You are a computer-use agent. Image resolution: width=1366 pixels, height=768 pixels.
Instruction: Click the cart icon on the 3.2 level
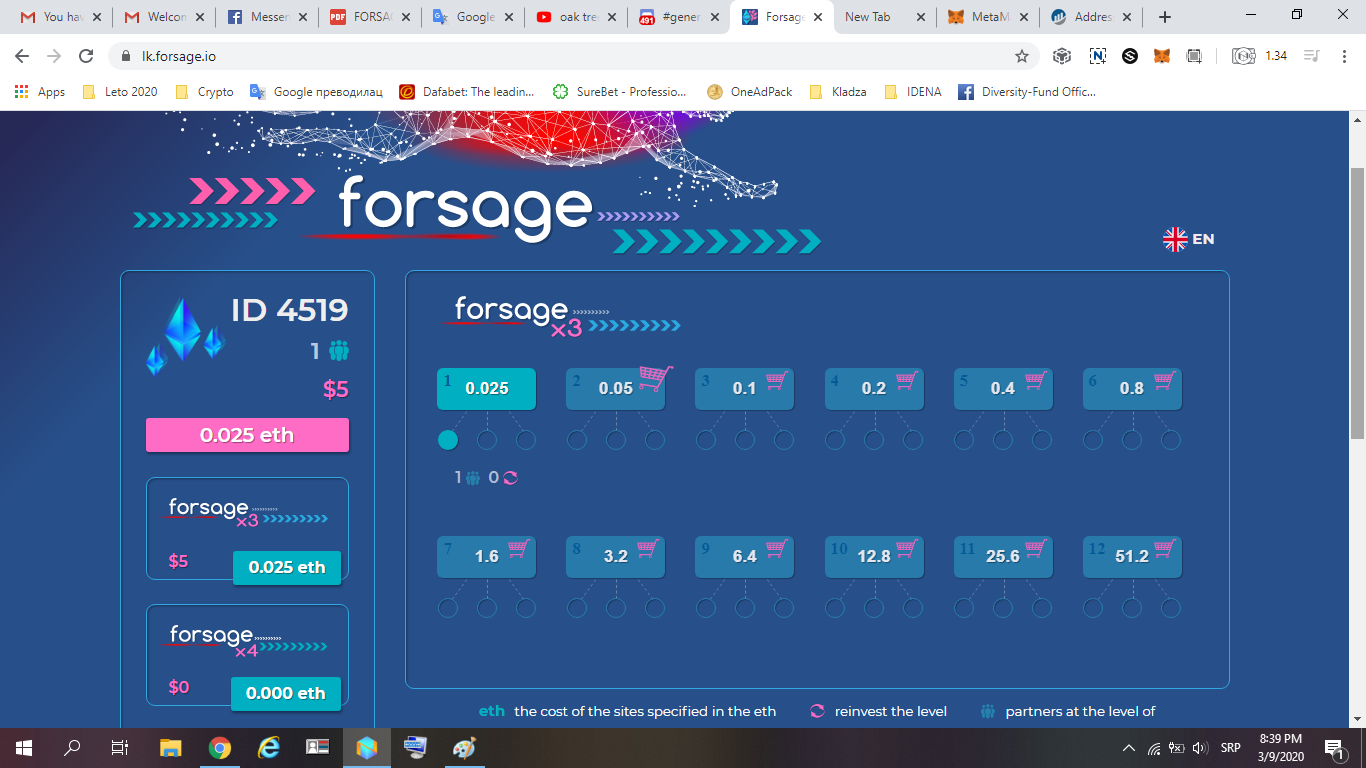(647, 549)
